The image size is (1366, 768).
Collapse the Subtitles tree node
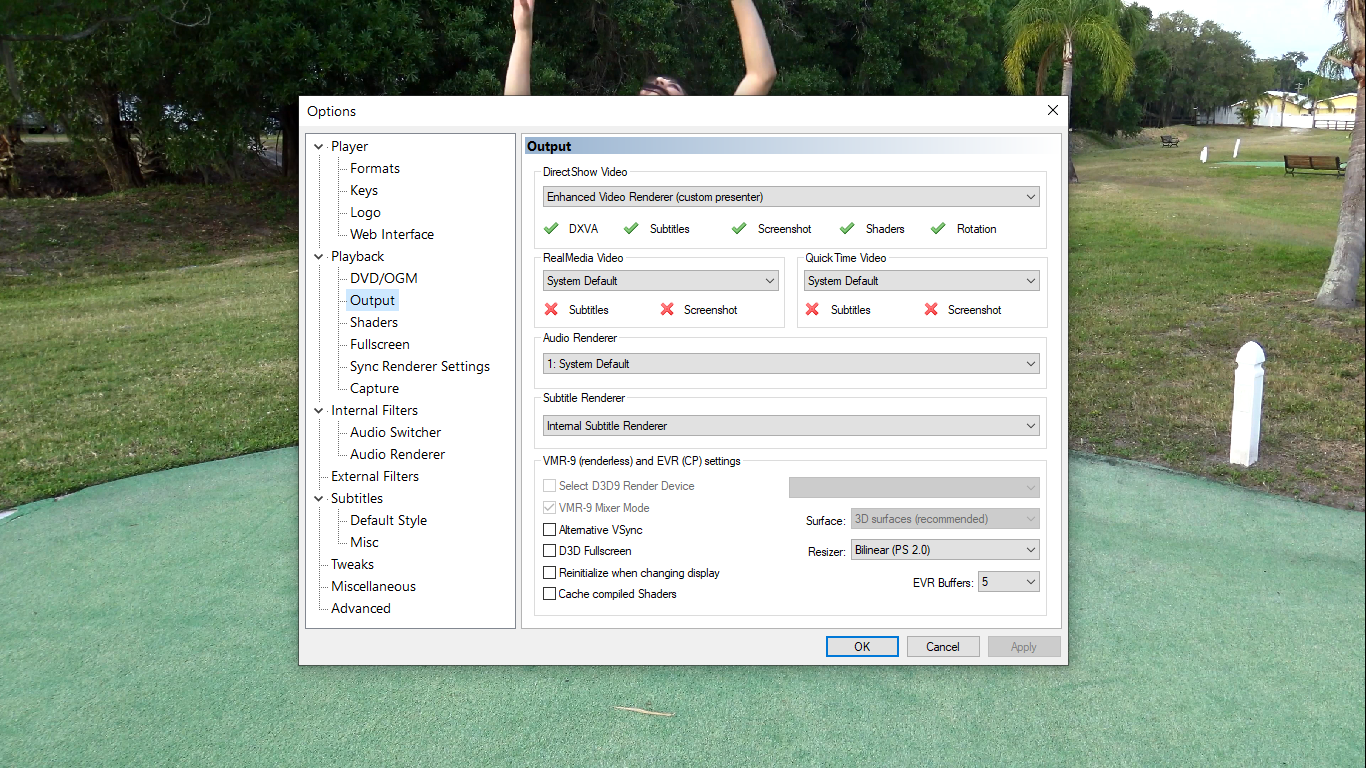[x=319, y=498]
